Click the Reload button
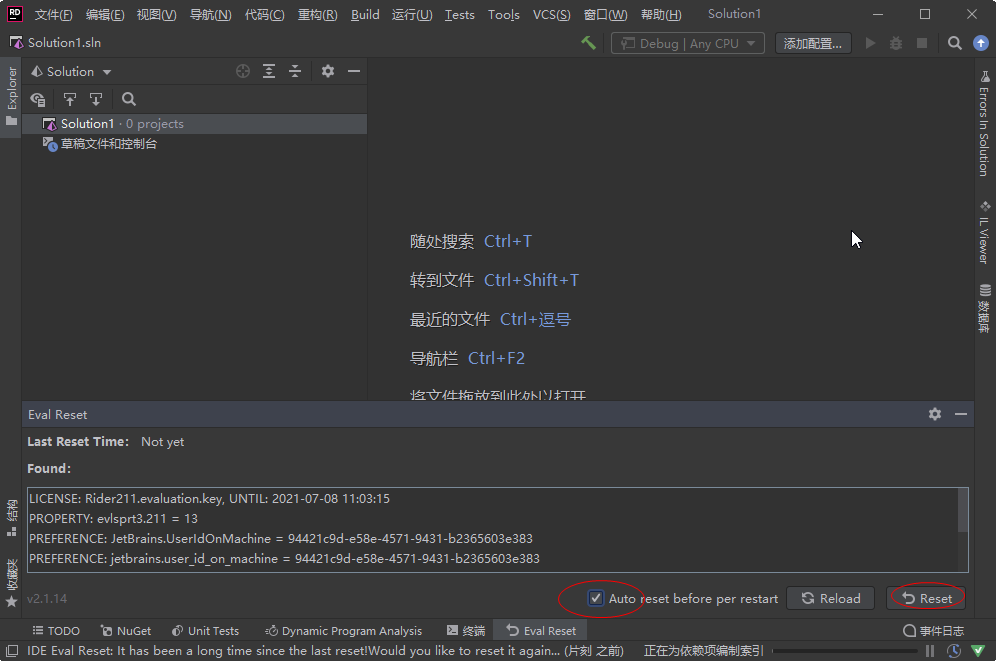 pos(830,598)
